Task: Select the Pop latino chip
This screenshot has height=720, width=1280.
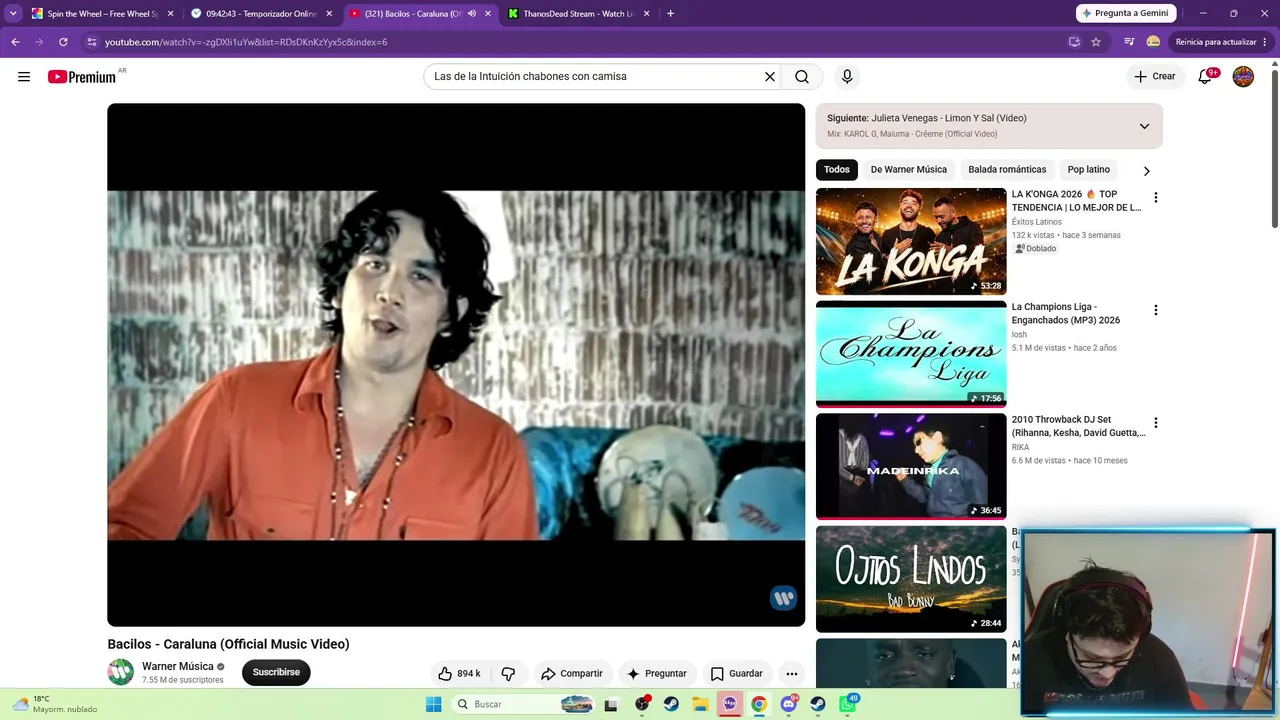Action: pos(1089,170)
